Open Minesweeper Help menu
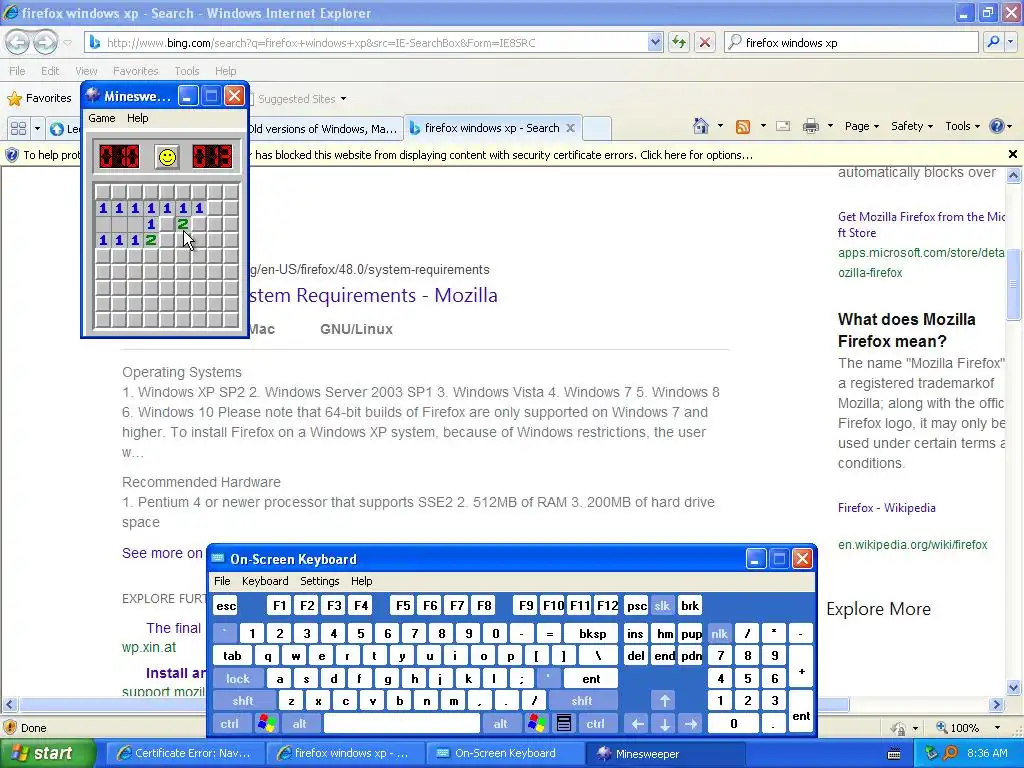The image size is (1024, 768). tap(138, 118)
